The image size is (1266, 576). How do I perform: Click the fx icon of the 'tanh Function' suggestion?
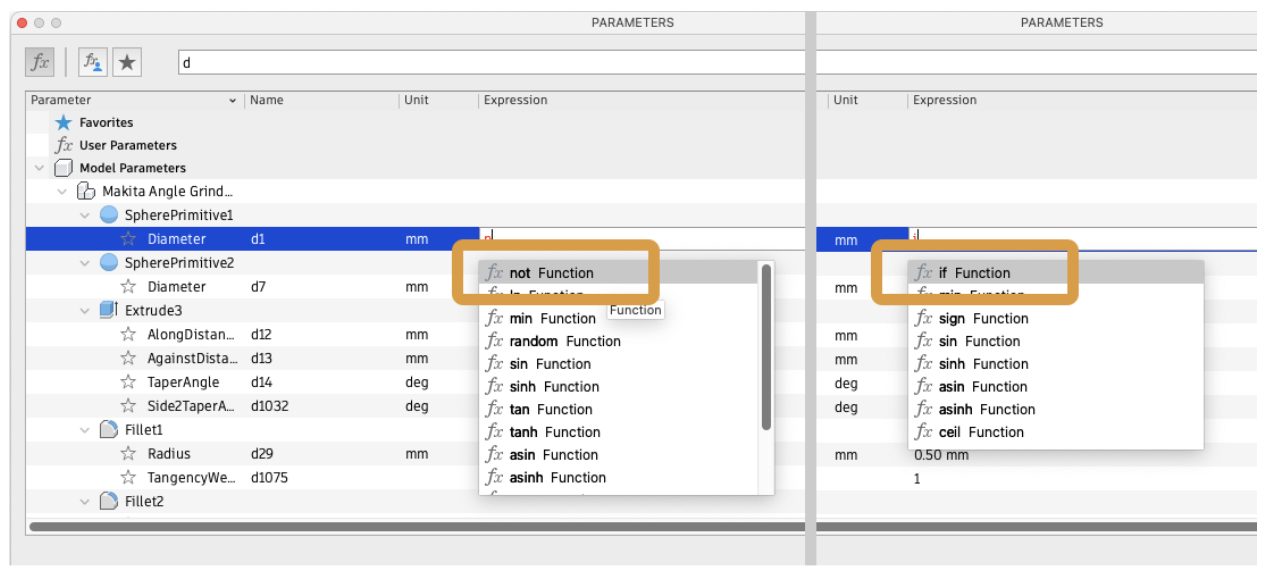pyautogui.click(x=495, y=432)
